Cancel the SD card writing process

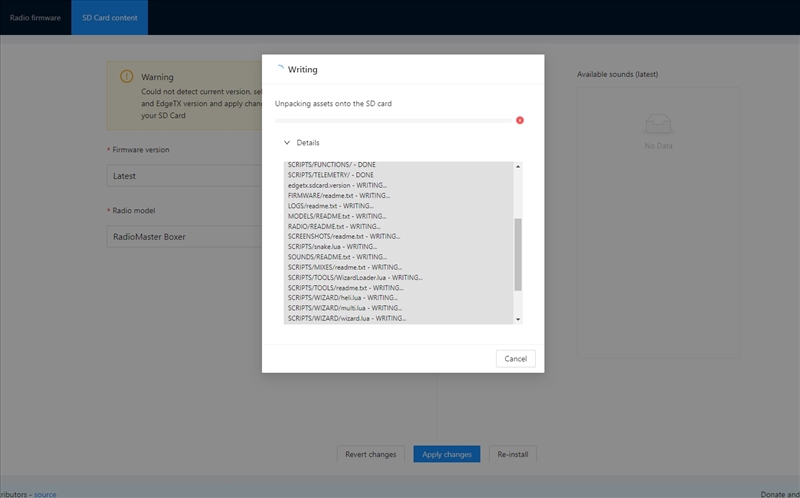click(515, 358)
